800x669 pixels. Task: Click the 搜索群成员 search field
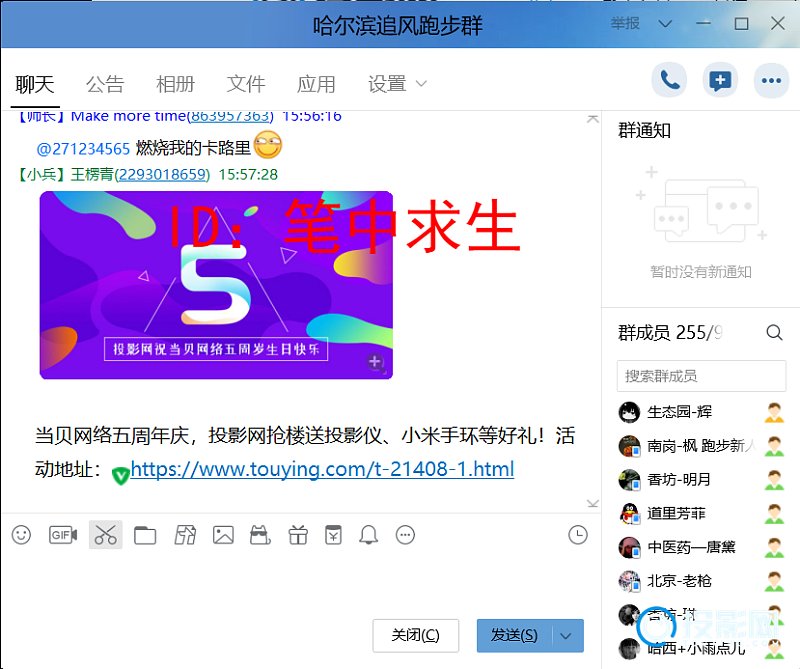[700, 376]
